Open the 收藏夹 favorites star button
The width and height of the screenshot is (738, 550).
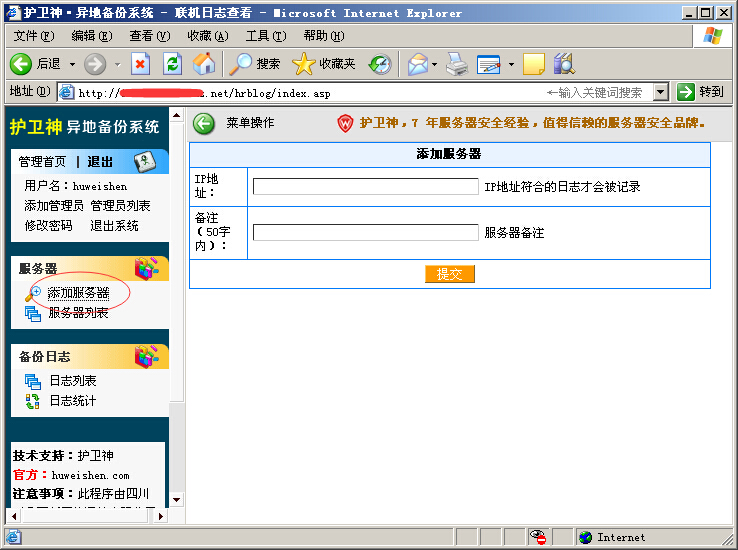coord(323,64)
